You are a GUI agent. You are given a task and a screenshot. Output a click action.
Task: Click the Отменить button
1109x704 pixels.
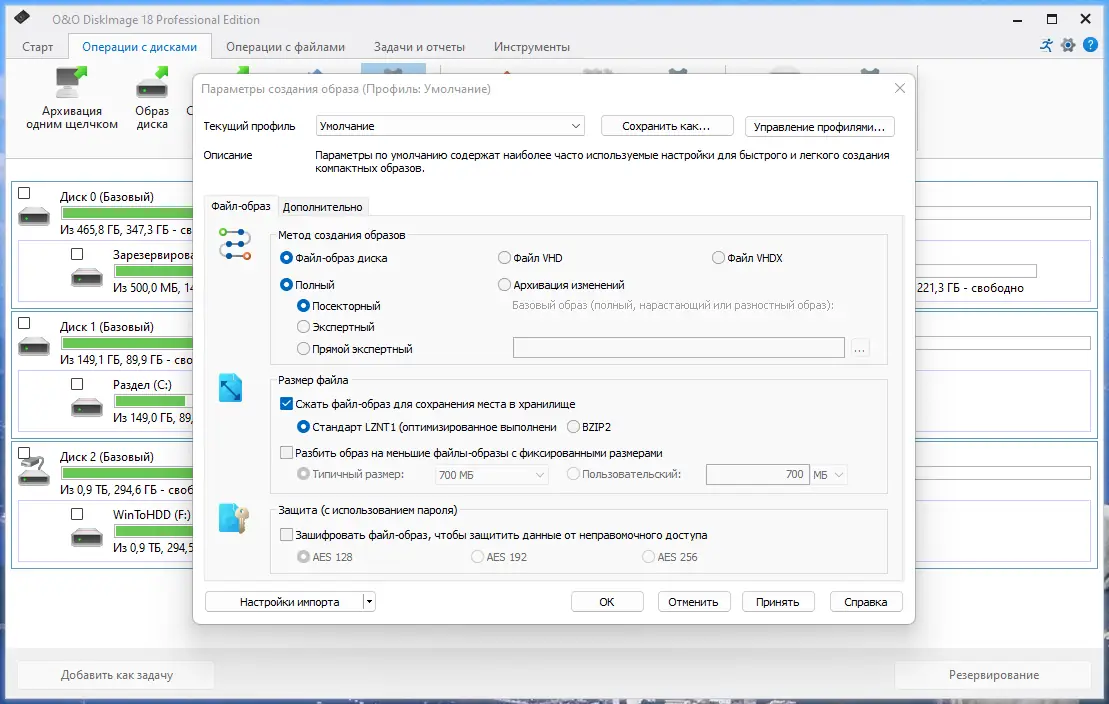click(x=693, y=602)
